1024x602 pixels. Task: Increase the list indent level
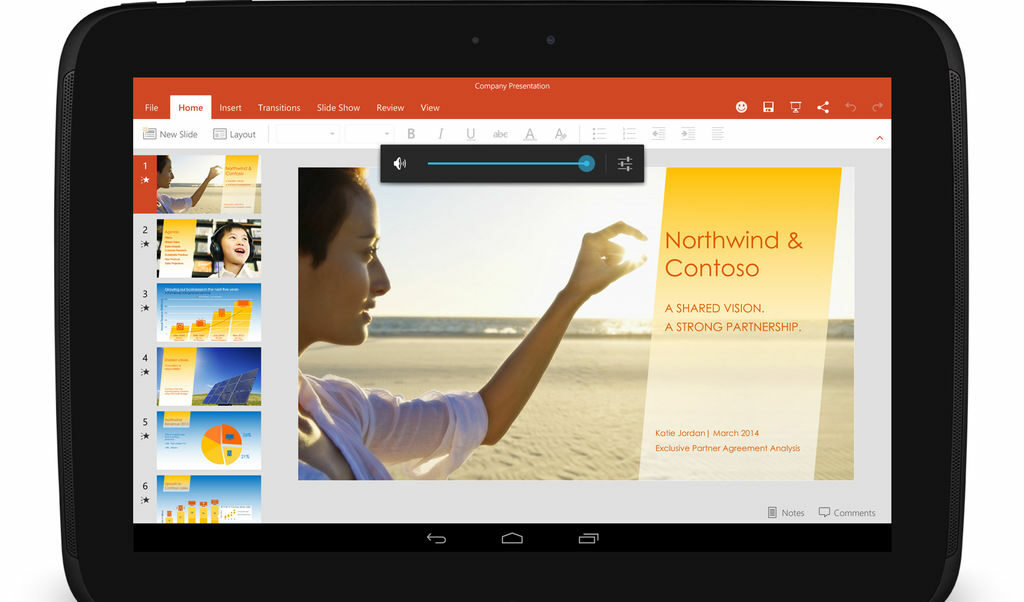(688, 134)
